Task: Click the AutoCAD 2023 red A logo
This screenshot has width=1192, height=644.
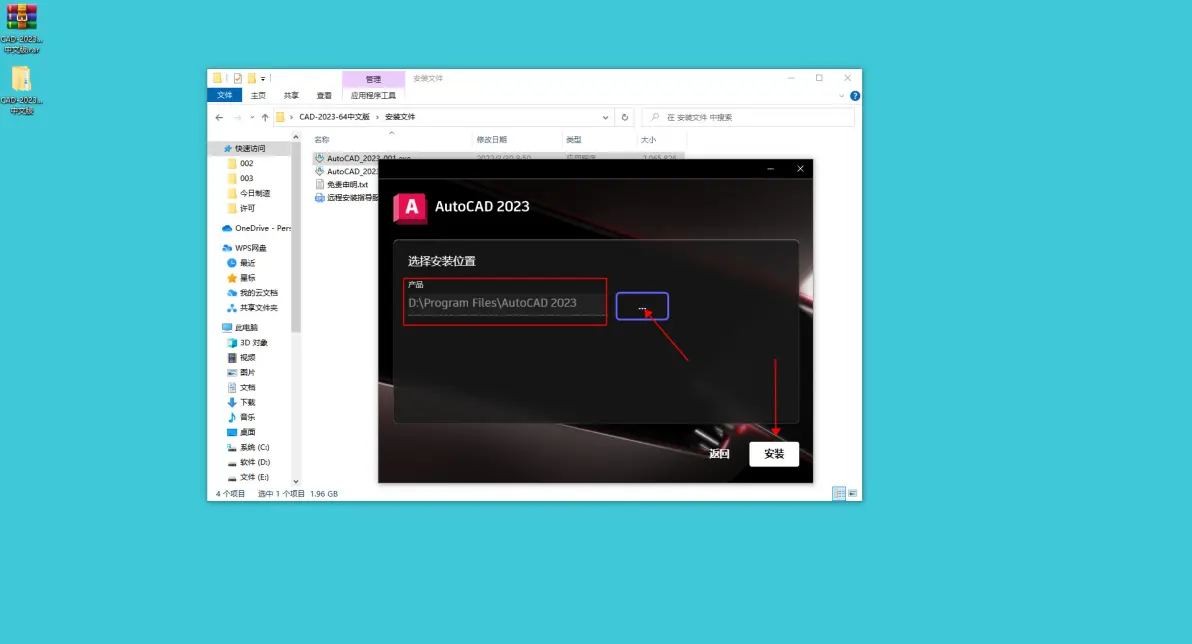Action: (x=411, y=208)
